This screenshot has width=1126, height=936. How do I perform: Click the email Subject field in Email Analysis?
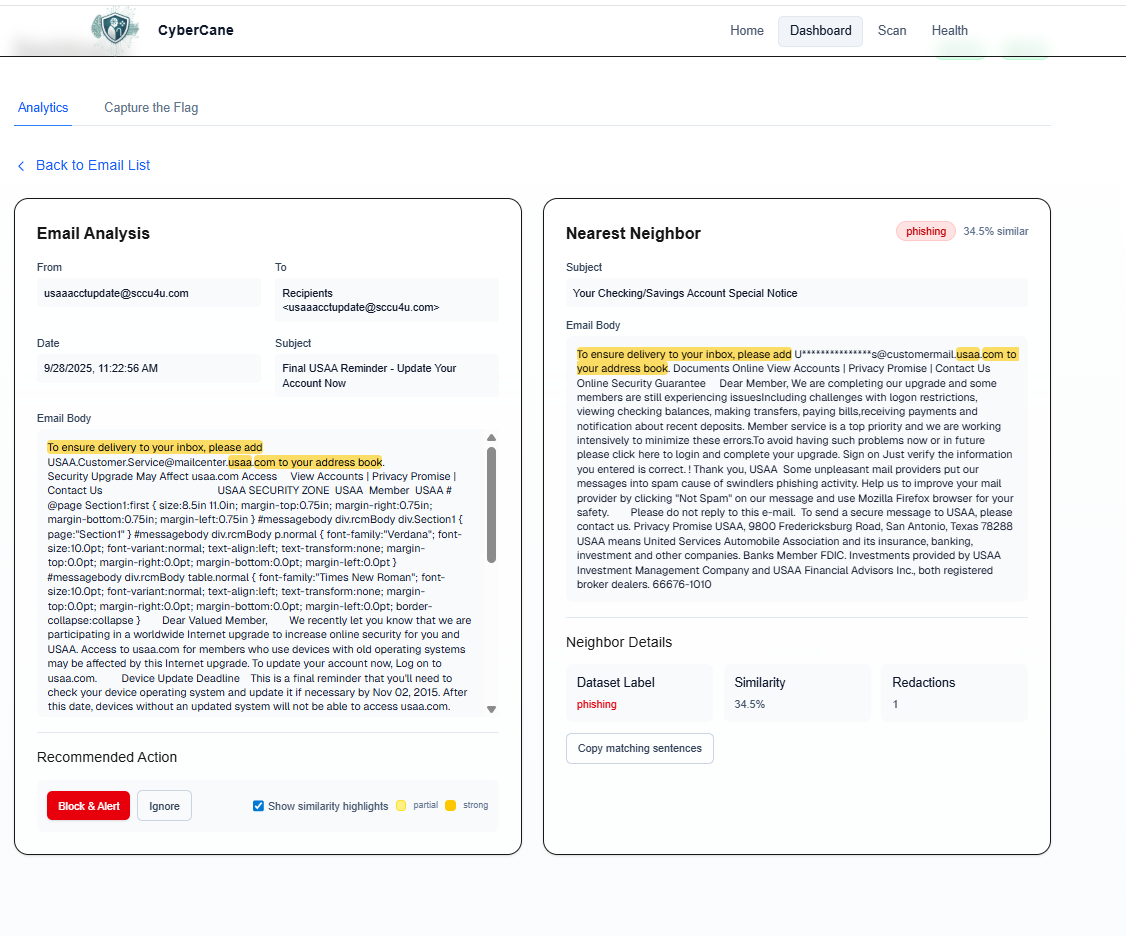click(386, 376)
